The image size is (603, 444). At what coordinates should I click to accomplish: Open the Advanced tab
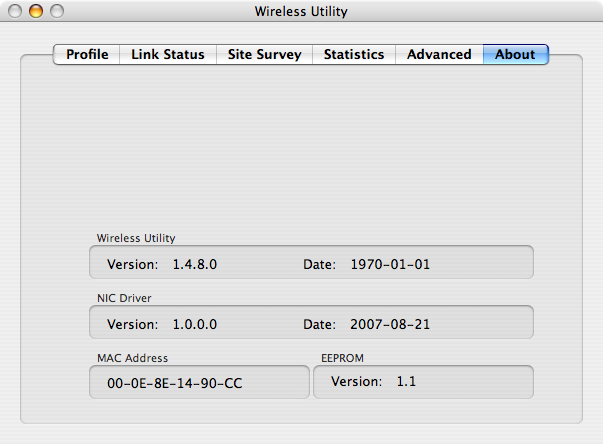[x=439, y=55]
